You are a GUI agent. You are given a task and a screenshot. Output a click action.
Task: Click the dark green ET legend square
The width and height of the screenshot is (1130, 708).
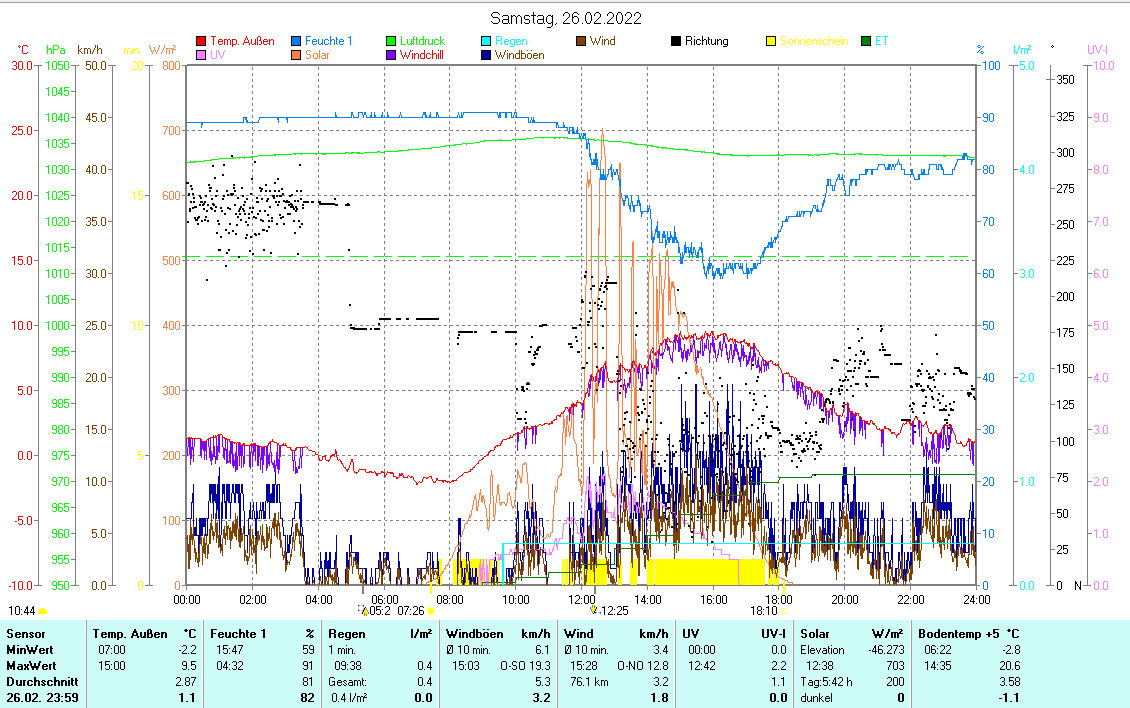click(x=866, y=42)
